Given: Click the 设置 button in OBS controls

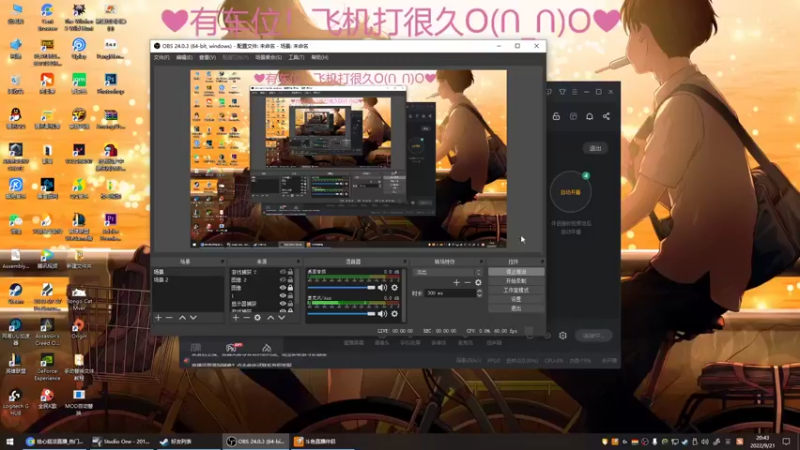Looking at the screenshot, I should (x=516, y=299).
